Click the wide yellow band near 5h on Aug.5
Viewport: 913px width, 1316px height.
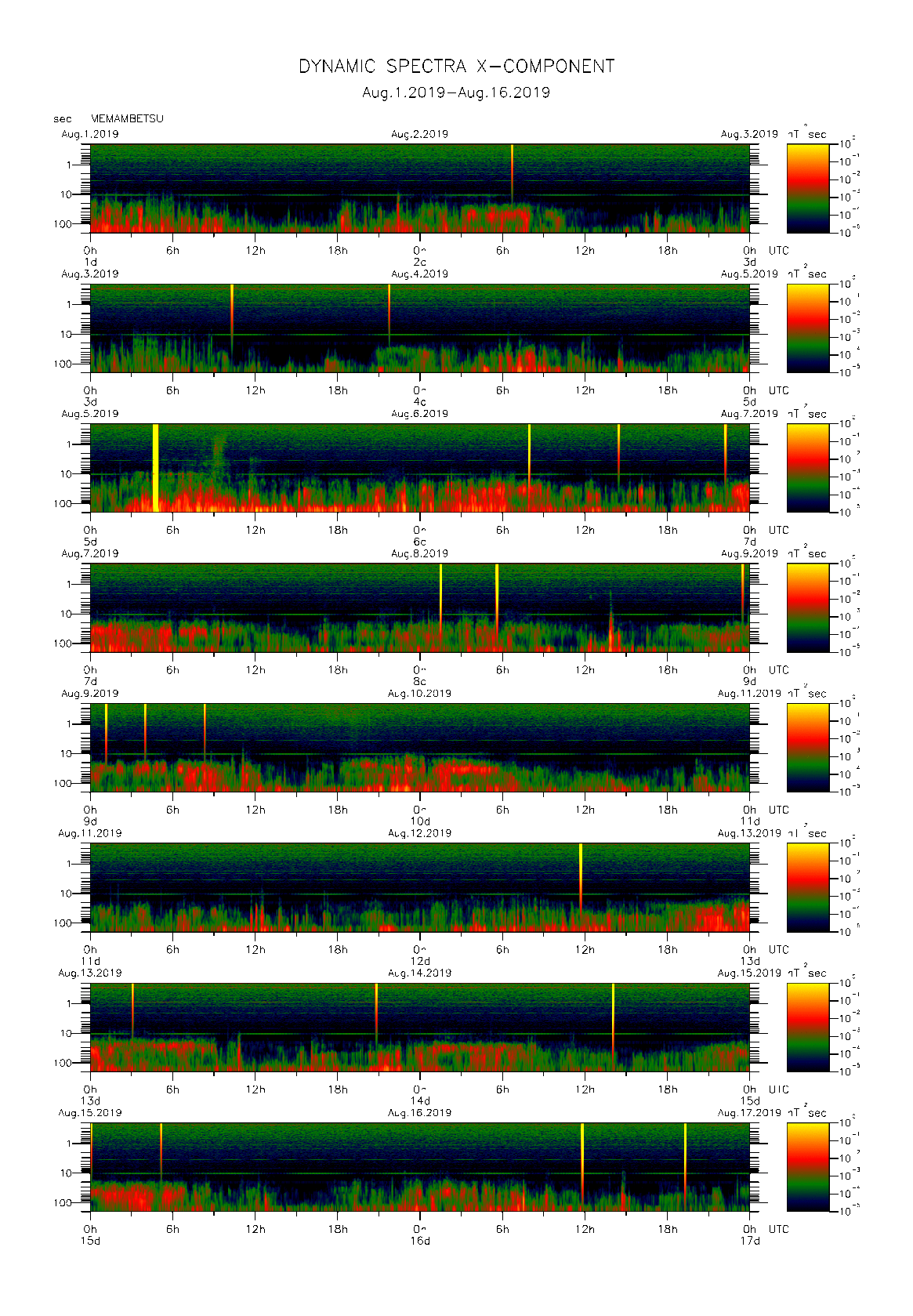[x=155, y=468]
